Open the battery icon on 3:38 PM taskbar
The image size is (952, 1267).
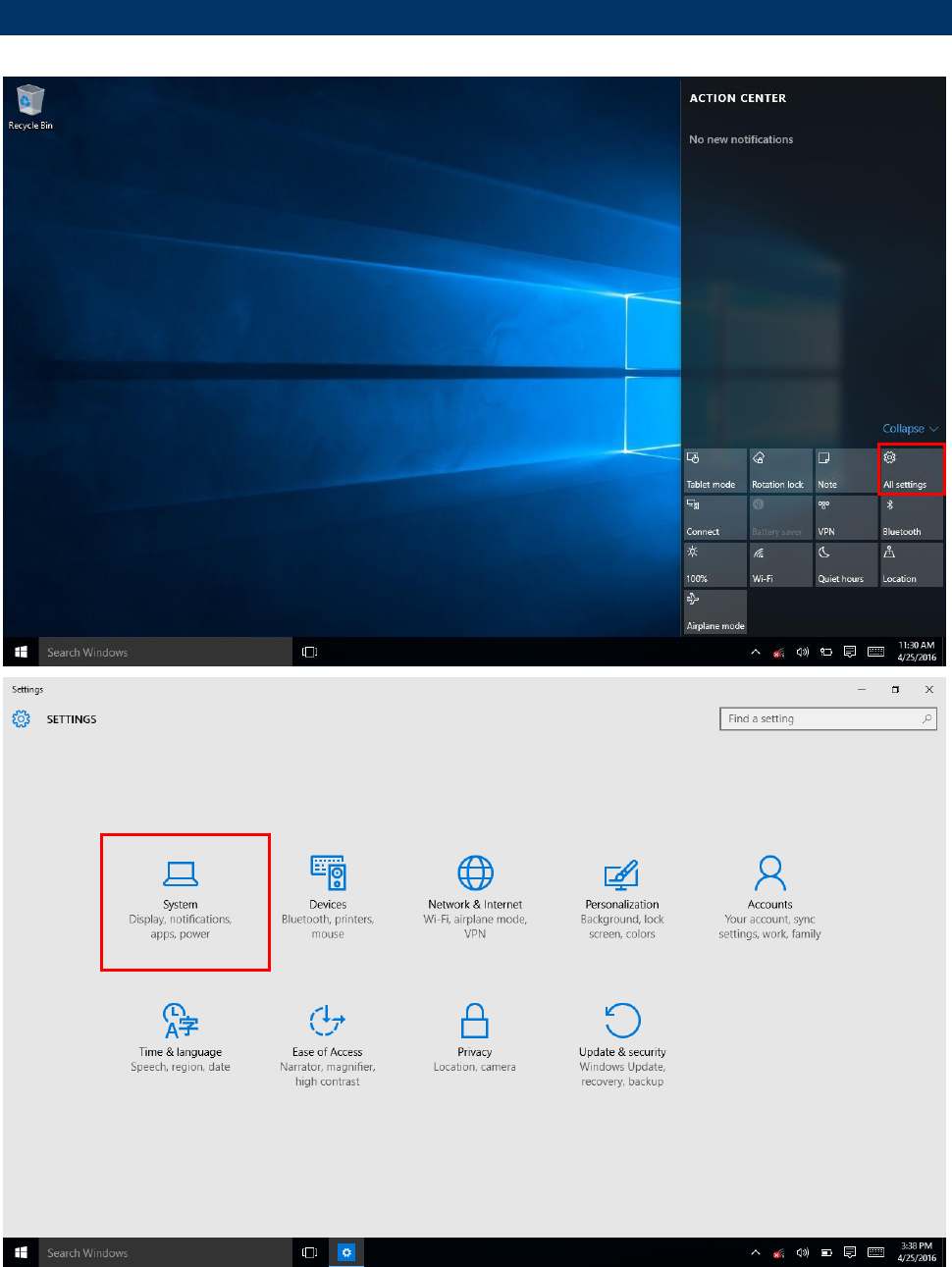click(826, 1252)
